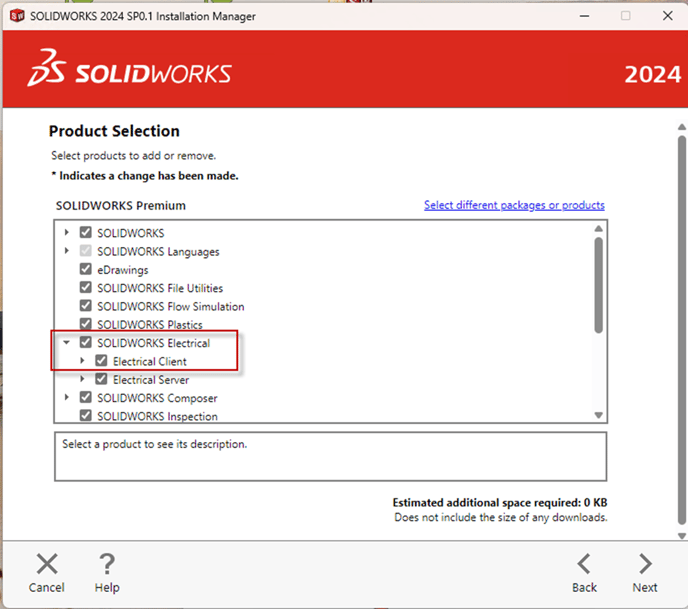Click the SOLIDWORKS logo in red banner
This screenshot has width=688, height=609.
click(x=130, y=73)
